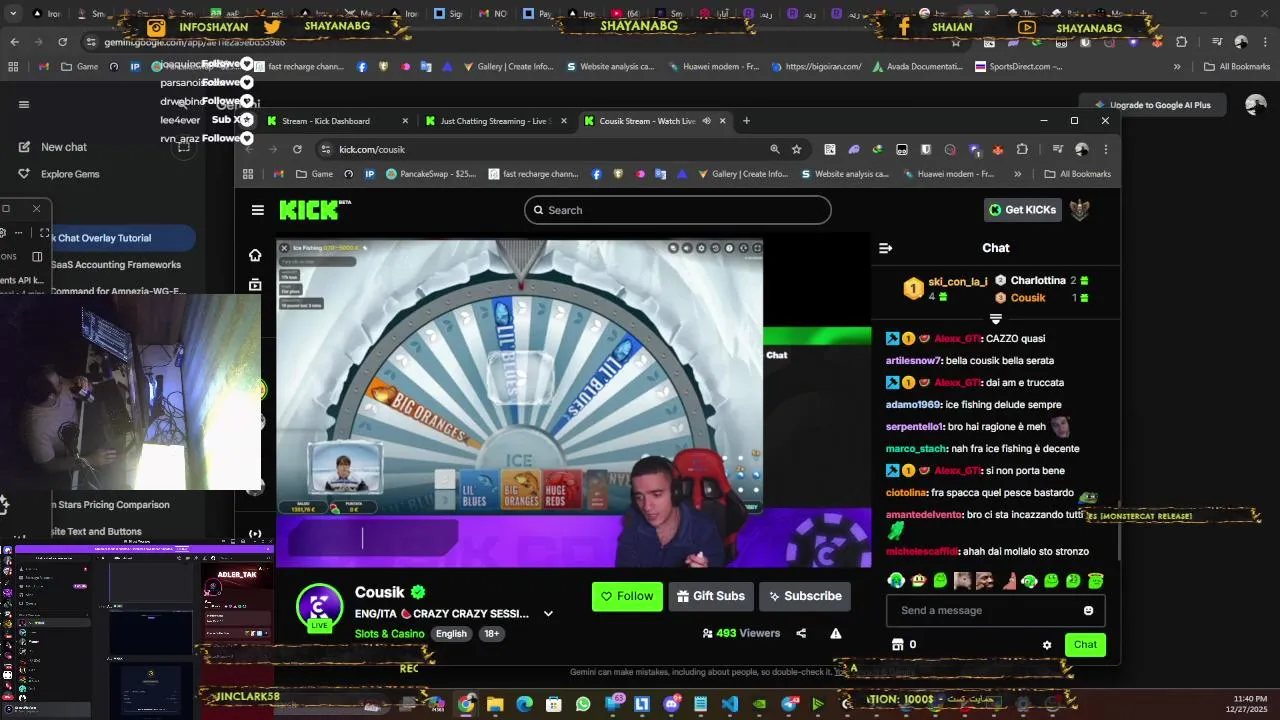This screenshot has width=1280, height=720.
Task: Close the Just Chatting Streaming tab
Action: click(x=563, y=121)
